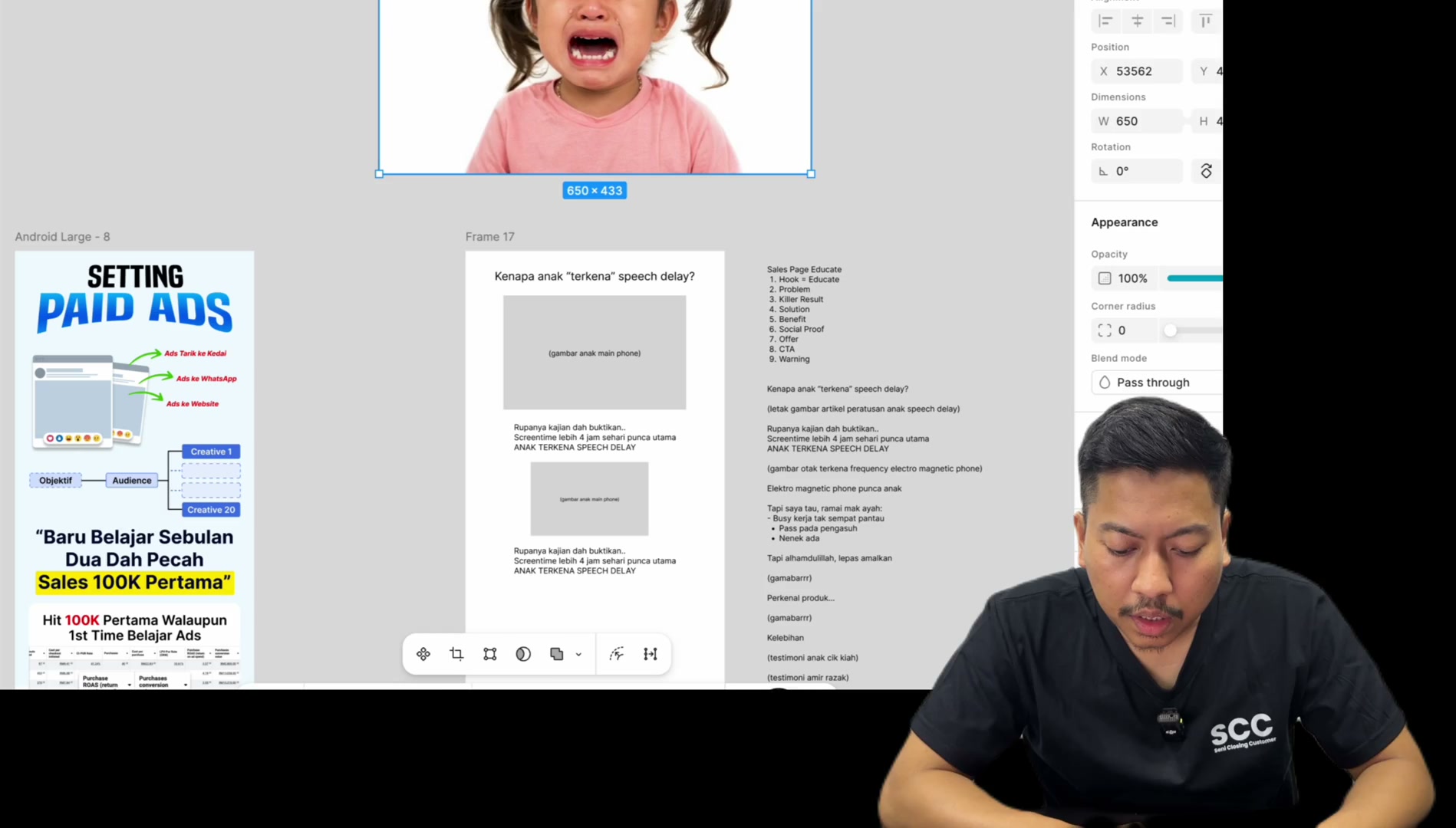This screenshot has height=828, width=1456.
Task: Click the Edit object icon with corner nodes
Action: point(489,654)
